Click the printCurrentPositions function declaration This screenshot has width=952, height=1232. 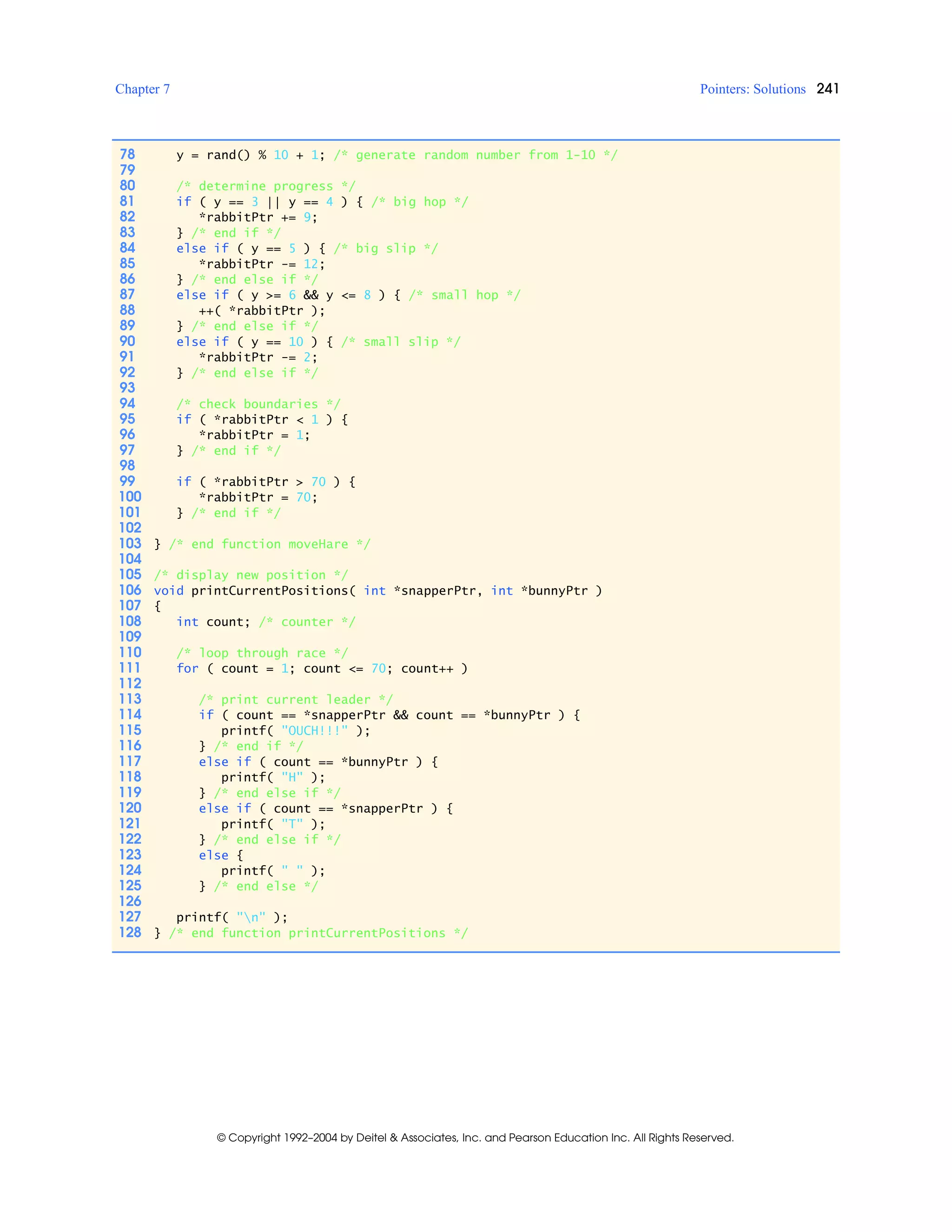[378, 590]
